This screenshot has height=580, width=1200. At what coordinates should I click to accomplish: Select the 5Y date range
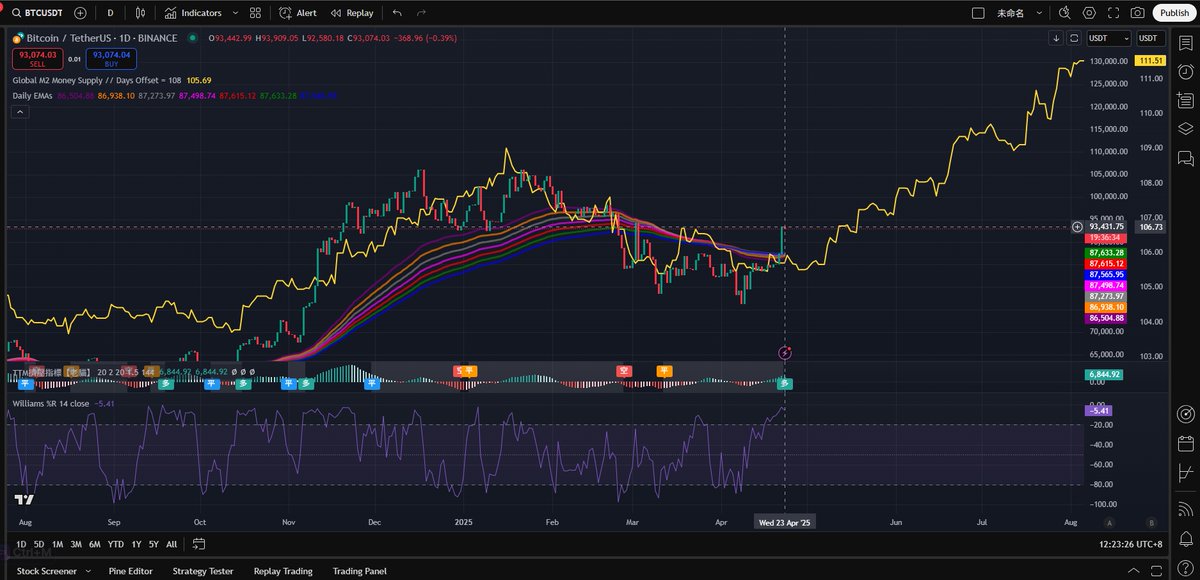point(153,544)
